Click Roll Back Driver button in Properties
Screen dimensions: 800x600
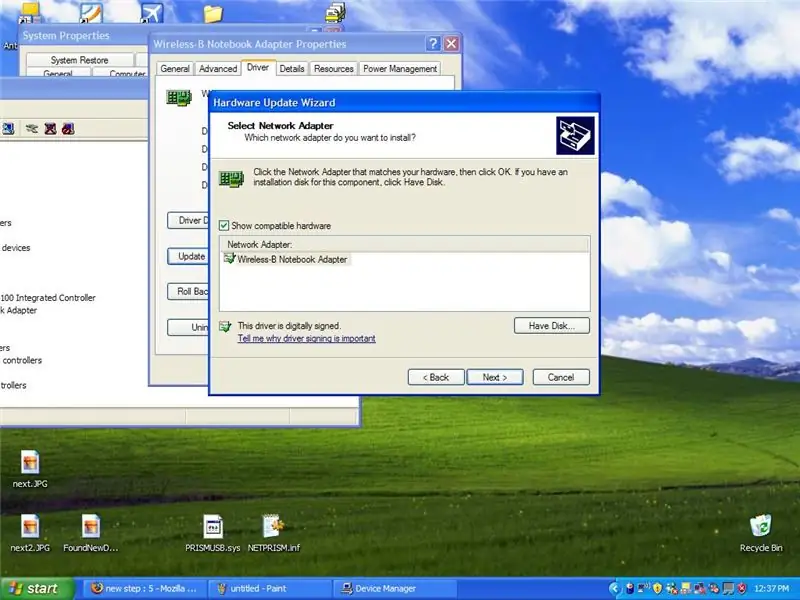click(188, 291)
